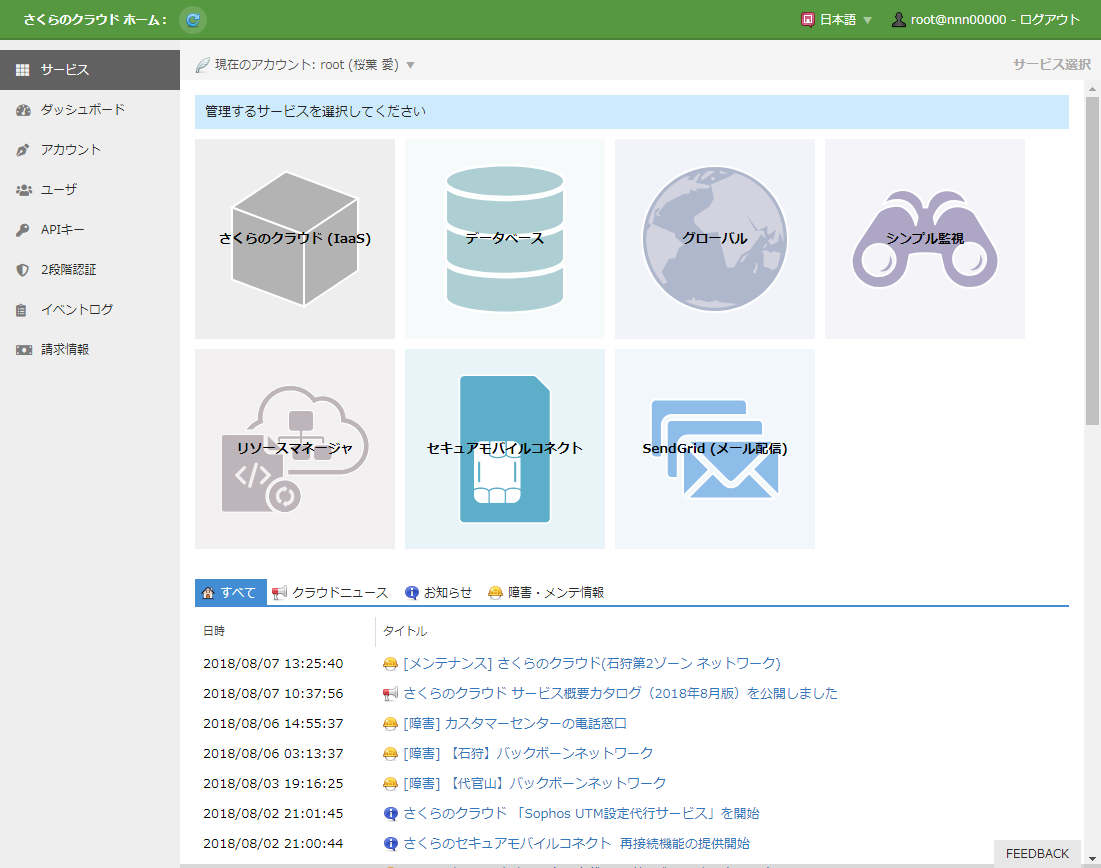The image size is (1101, 868).
Task: Open シンプル監視 via the binoculars icon
Action: [923, 238]
